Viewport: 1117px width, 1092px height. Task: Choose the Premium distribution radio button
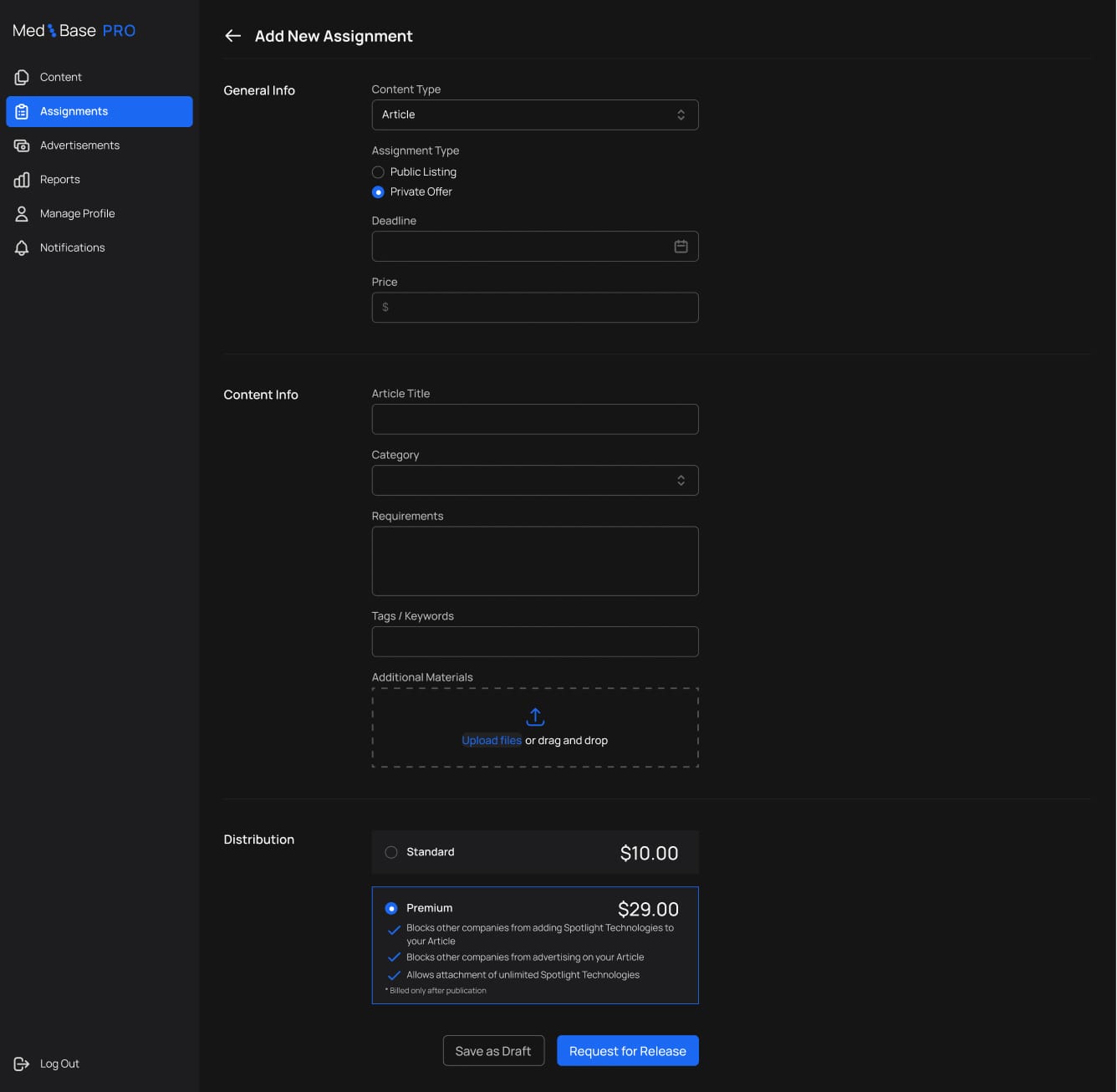[391, 908]
